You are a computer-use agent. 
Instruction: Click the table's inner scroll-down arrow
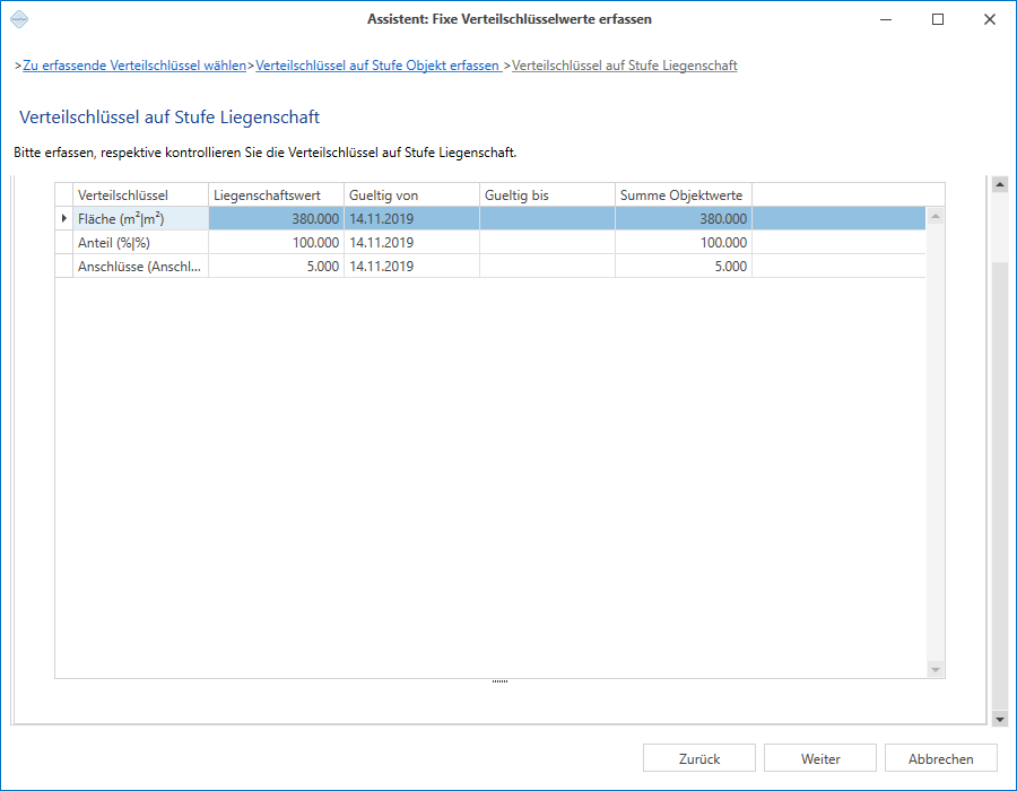coord(935,670)
